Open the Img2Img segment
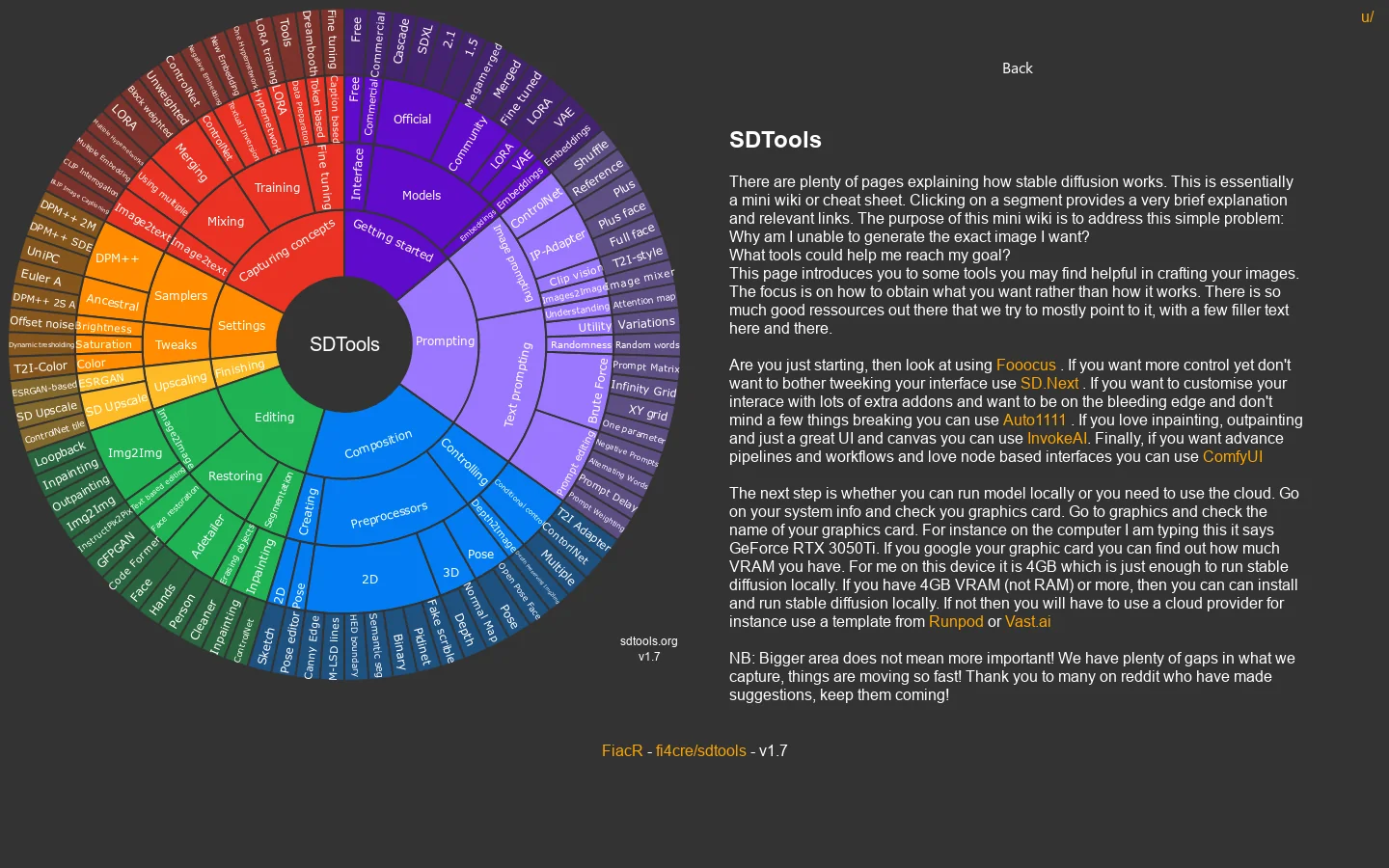This screenshot has width=1389, height=868. pos(135,453)
